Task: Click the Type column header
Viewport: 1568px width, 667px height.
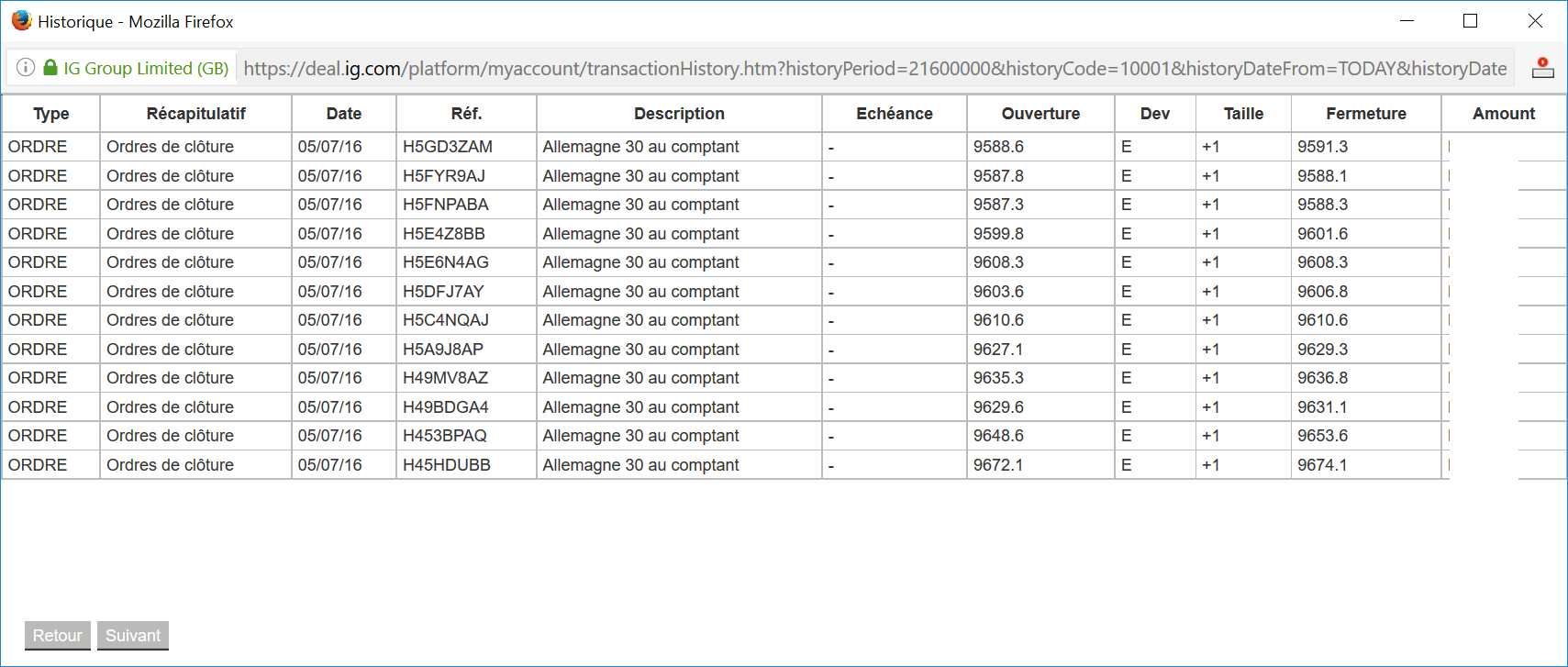Action: [x=51, y=114]
